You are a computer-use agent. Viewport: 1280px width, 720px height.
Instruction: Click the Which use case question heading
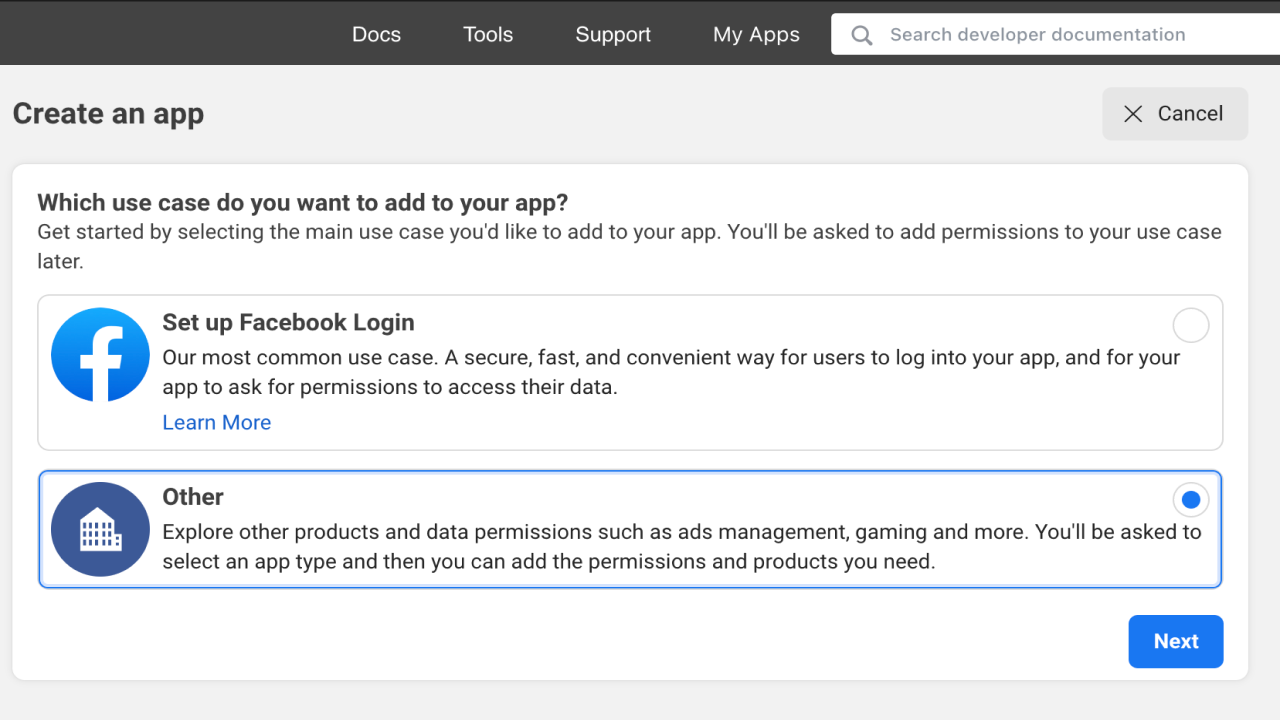point(302,202)
